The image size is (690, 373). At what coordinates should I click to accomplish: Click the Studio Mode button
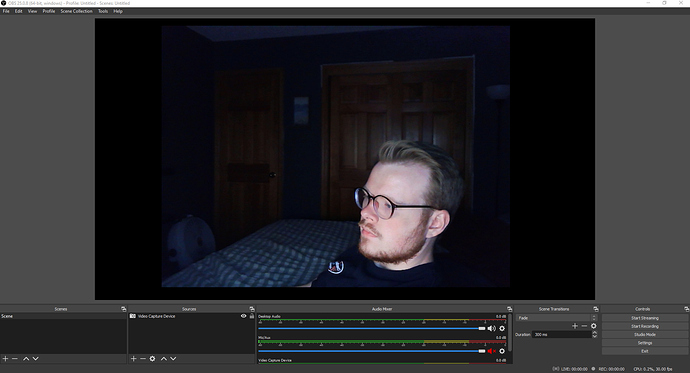[645, 335]
